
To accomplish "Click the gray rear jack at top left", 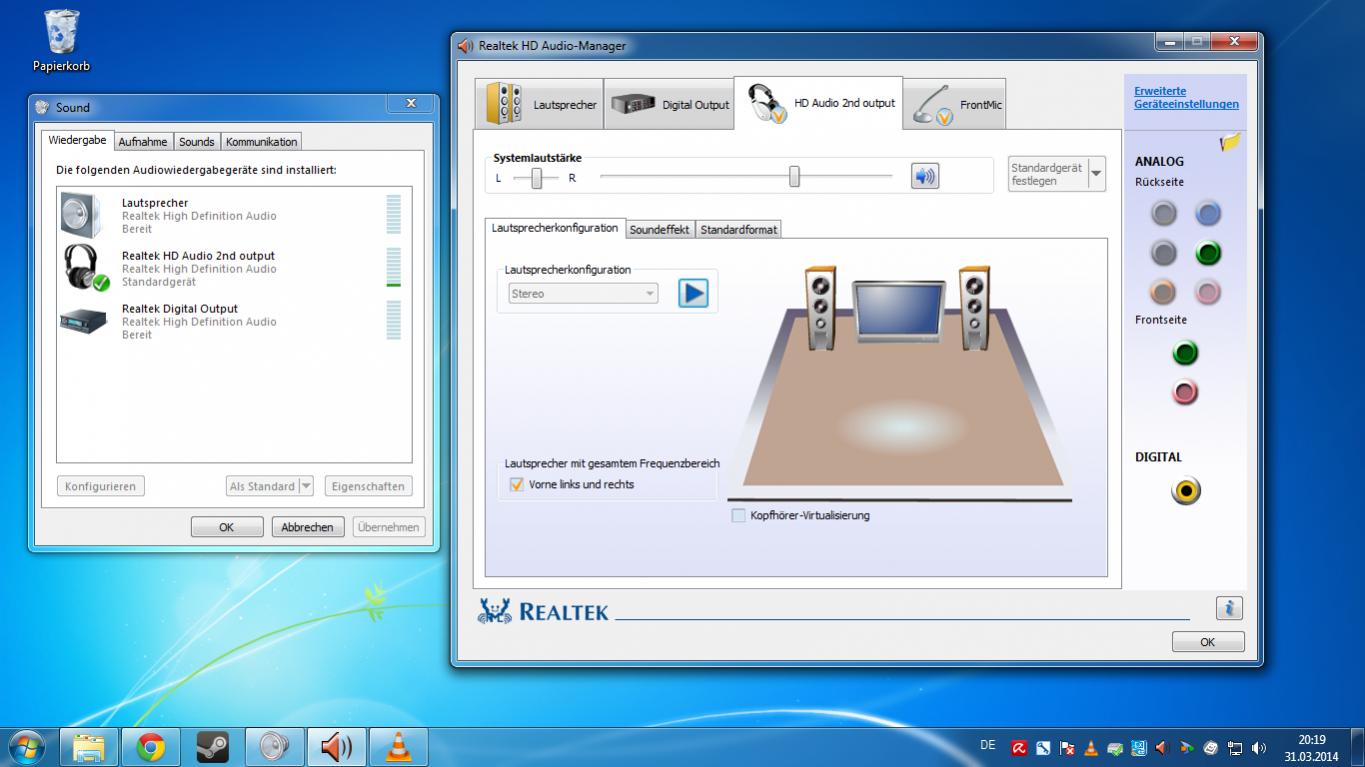I will click(1164, 213).
